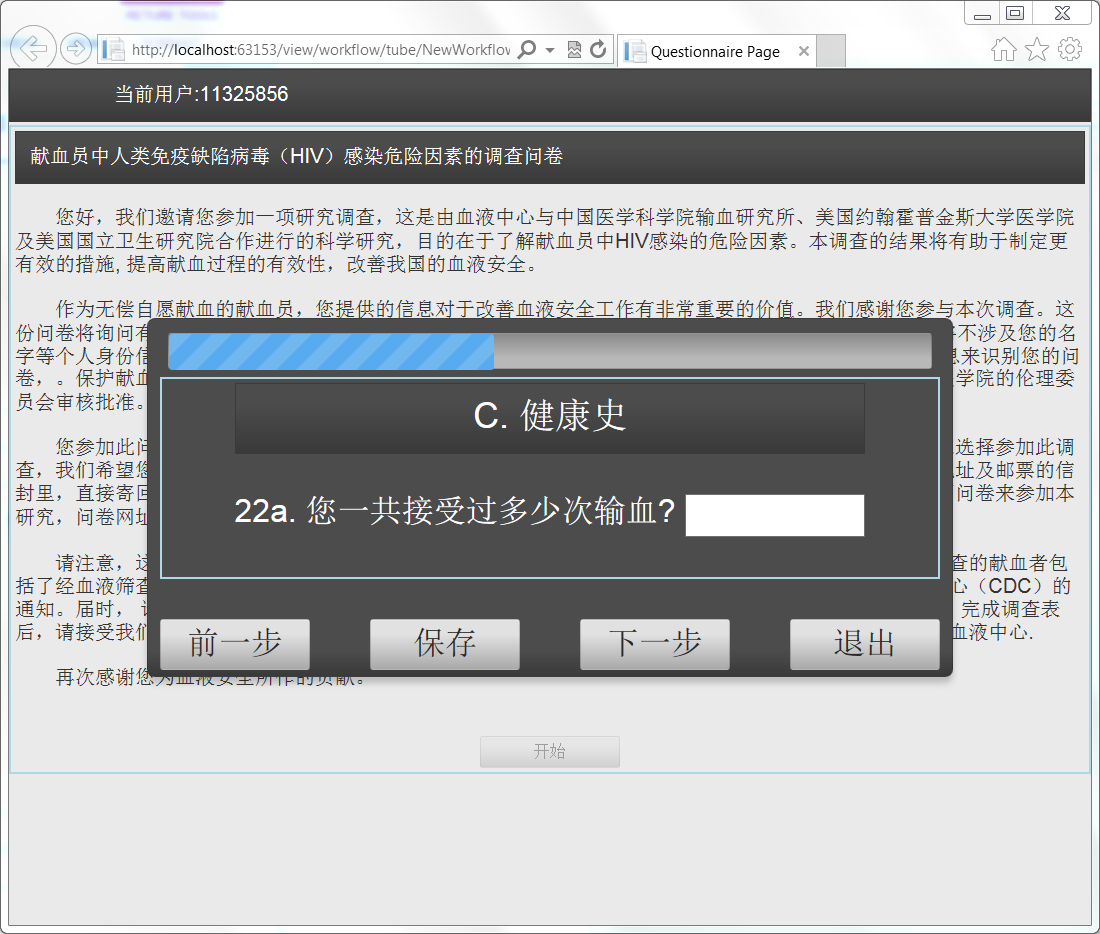The width and height of the screenshot is (1100, 934).
Task: Click the search magnifier in the address bar
Action: pos(527,49)
